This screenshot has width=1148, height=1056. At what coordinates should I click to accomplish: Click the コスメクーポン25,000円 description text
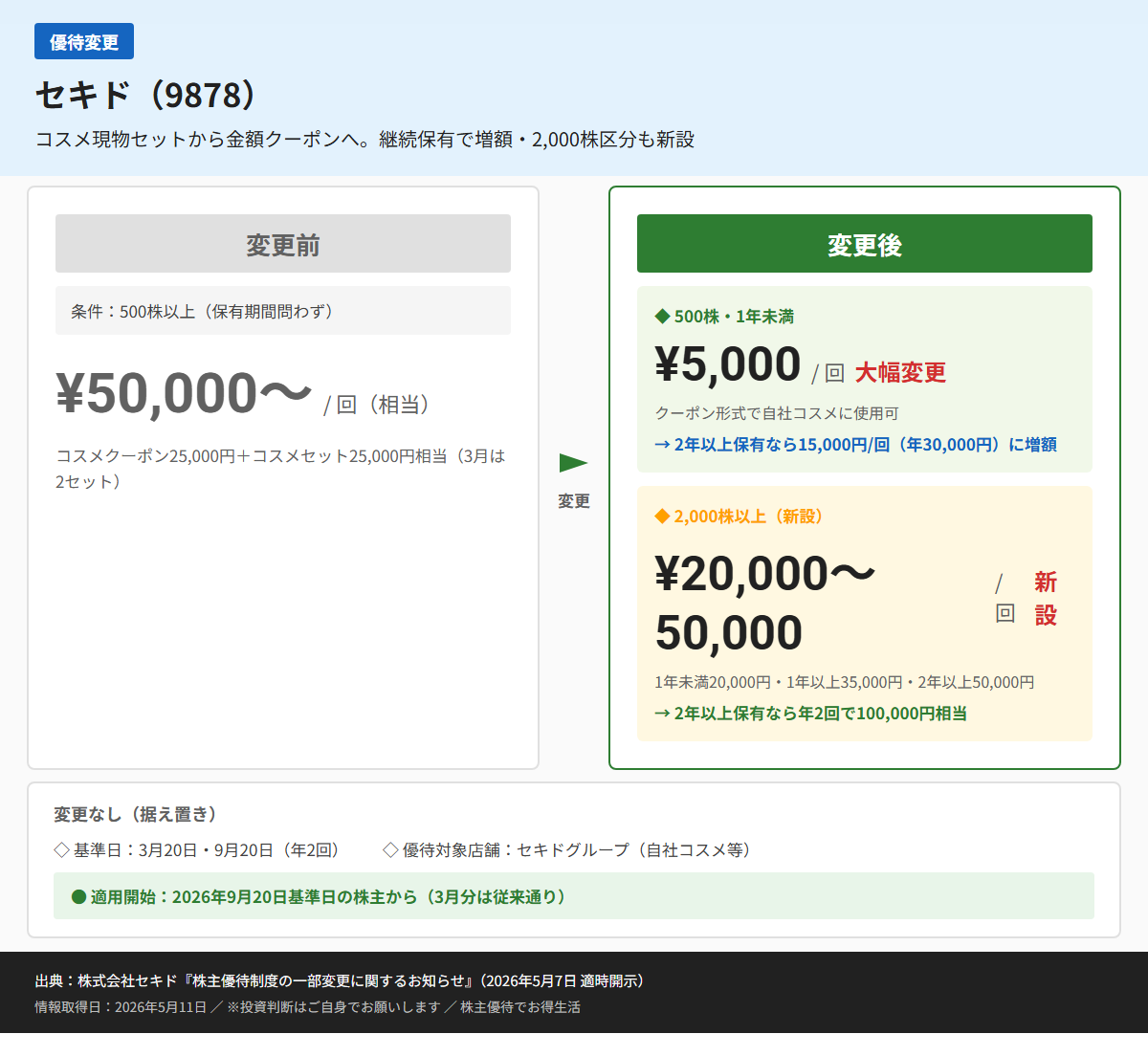coord(282,469)
